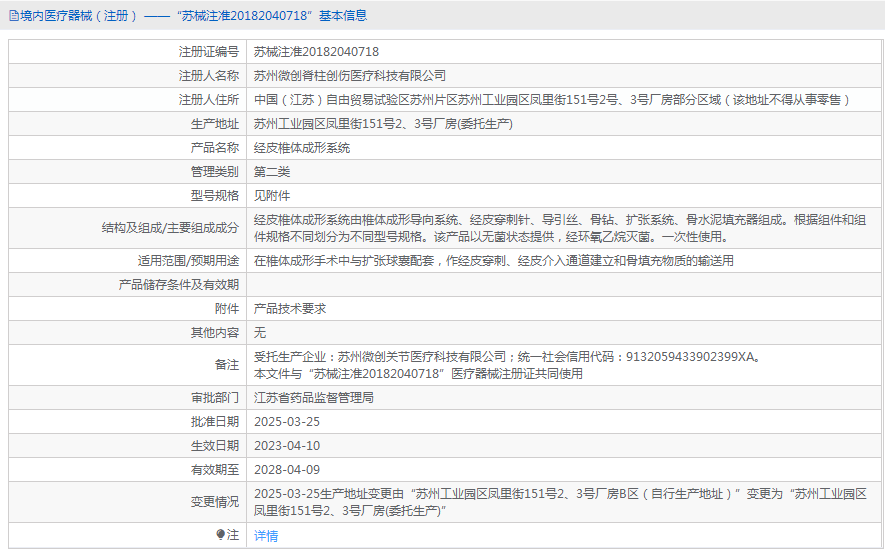The image size is (885, 554).
Task: Click the 产品名称 label
Action: tap(215, 148)
